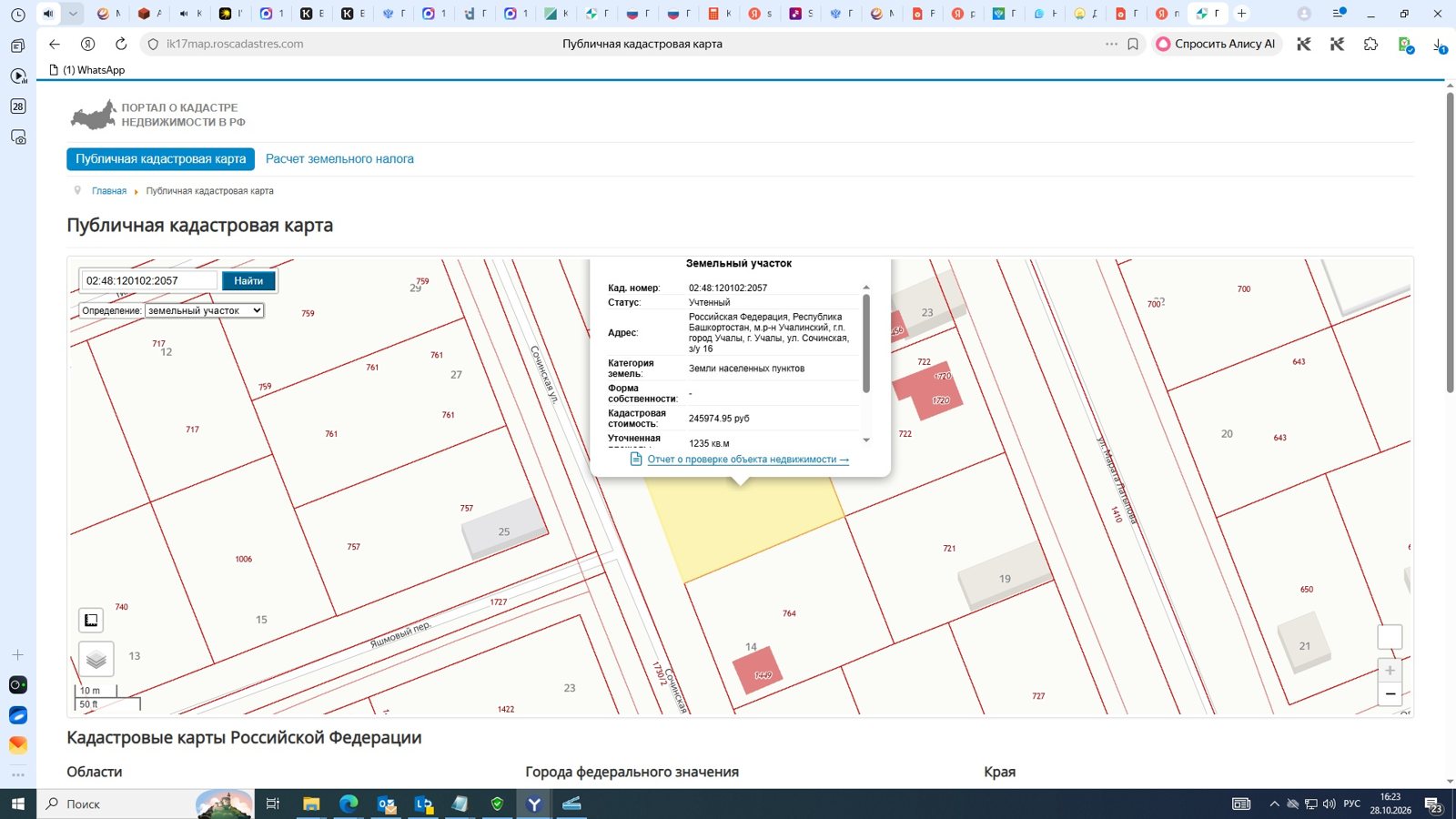Open Outlook from the taskbar

tap(386, 804)
